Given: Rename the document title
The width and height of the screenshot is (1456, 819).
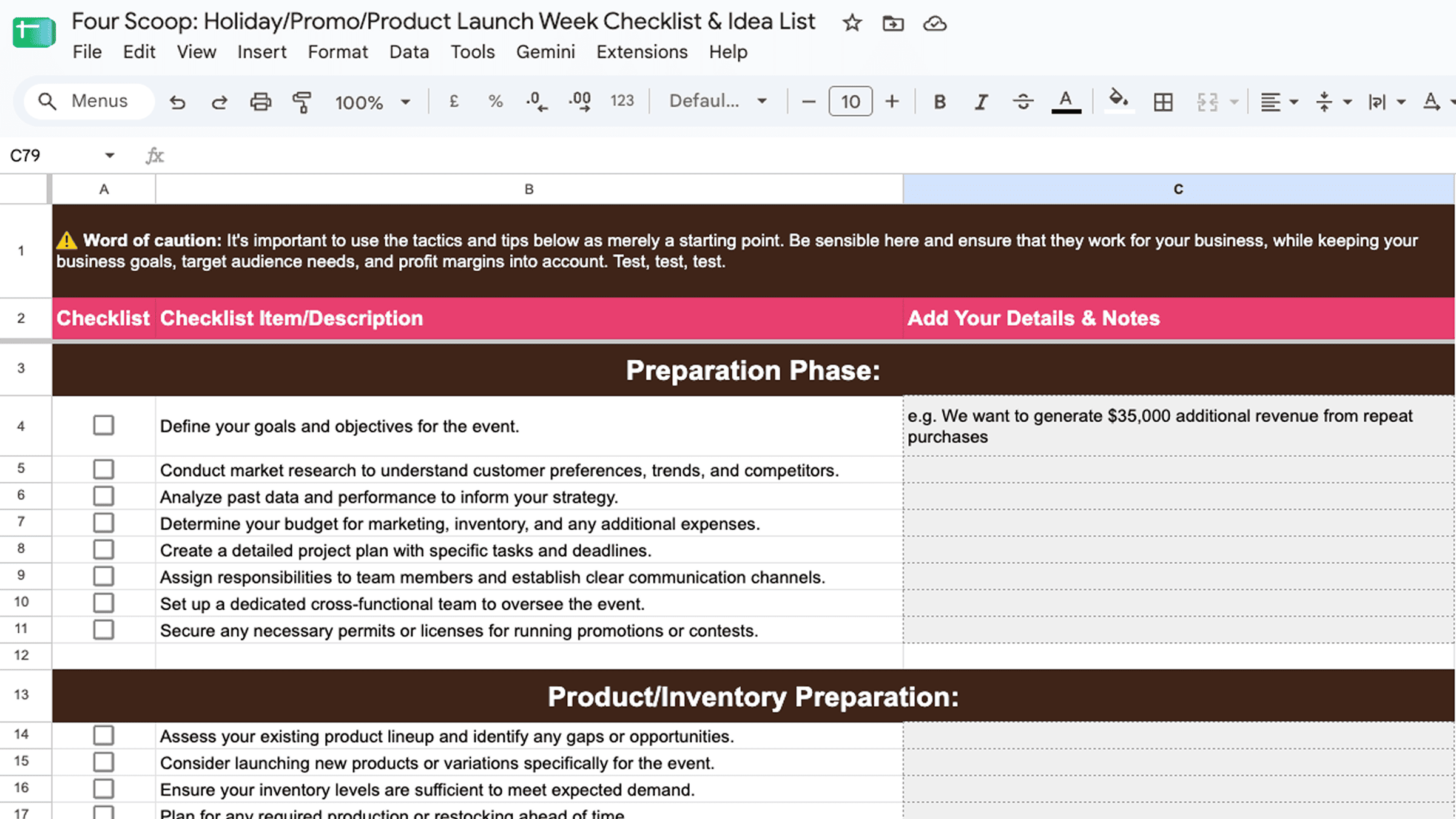Looking at the screenshot, I should (443, 22).
